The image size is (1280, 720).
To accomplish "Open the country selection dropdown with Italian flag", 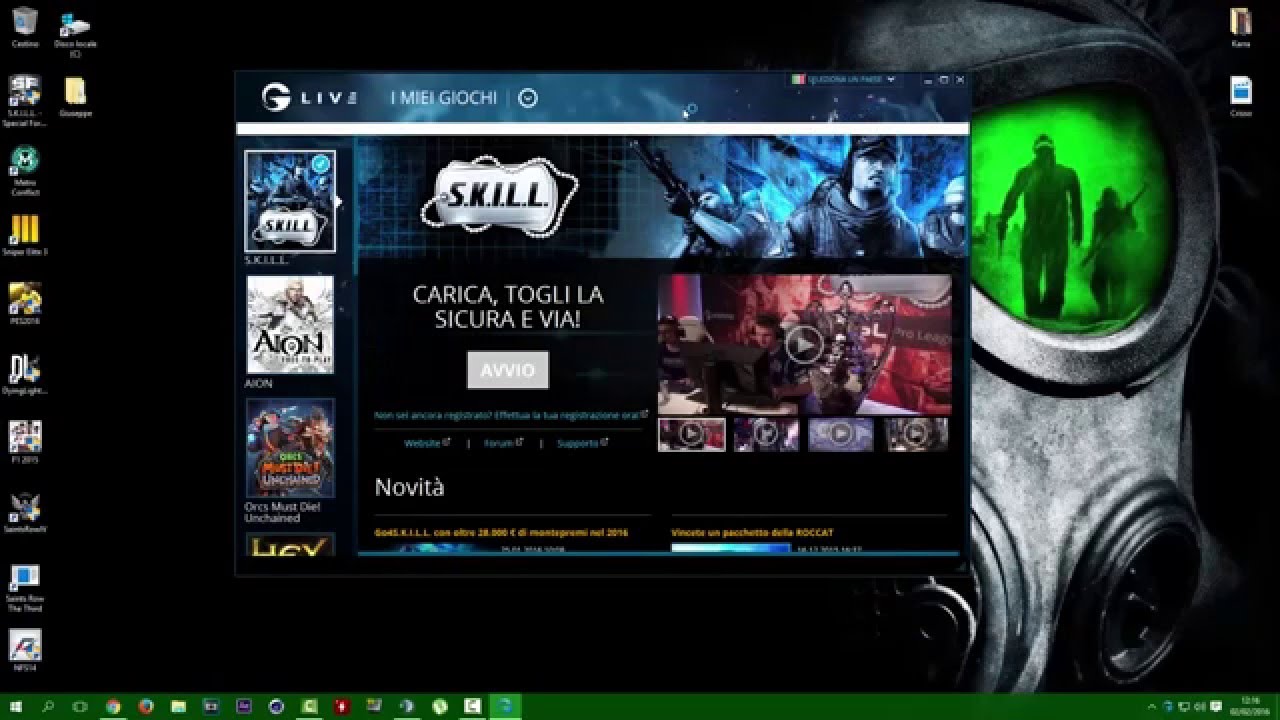I will (x=844, y=79).
